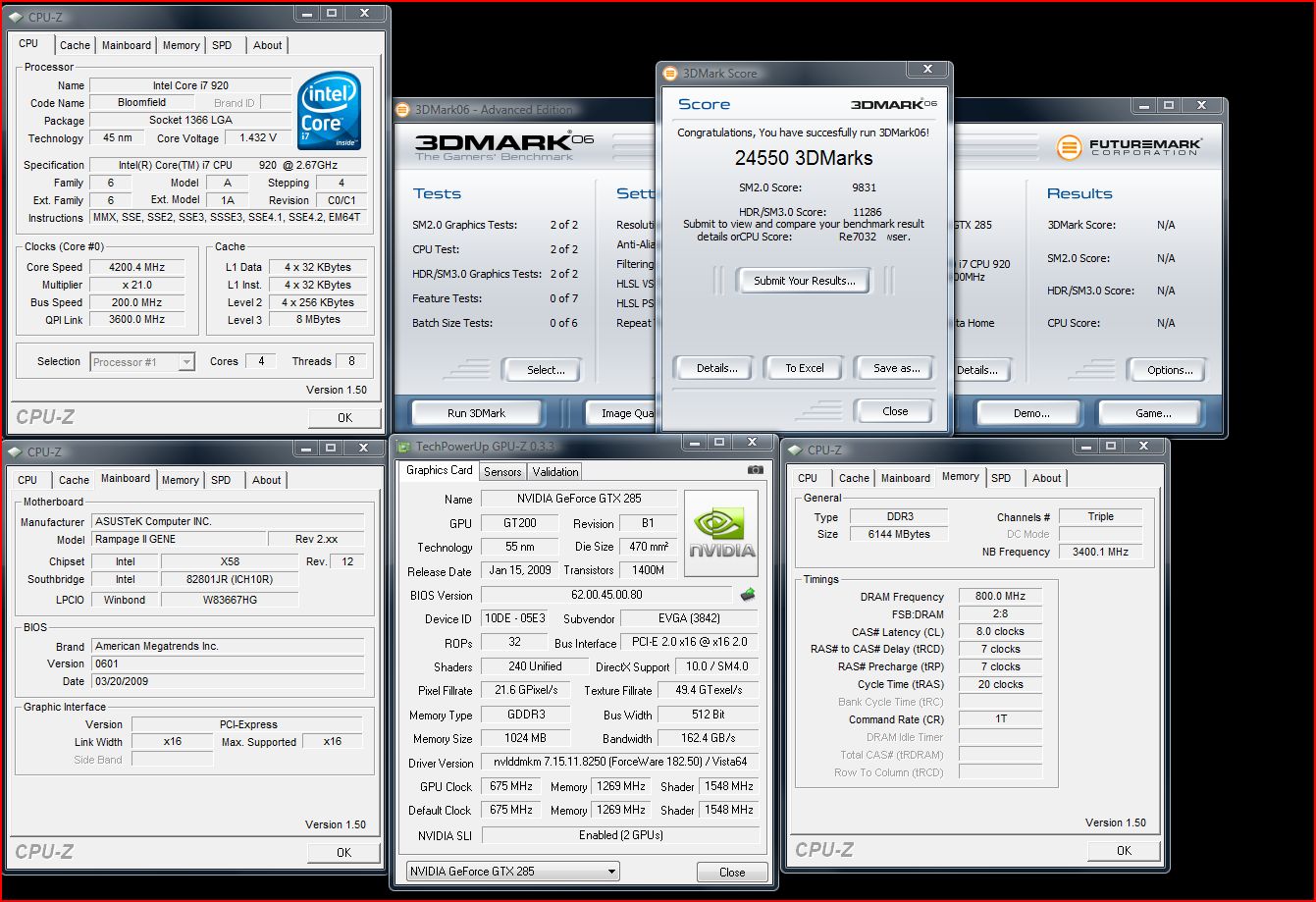Click the 3DMark Score window title icon

click(x=670, y=74)
